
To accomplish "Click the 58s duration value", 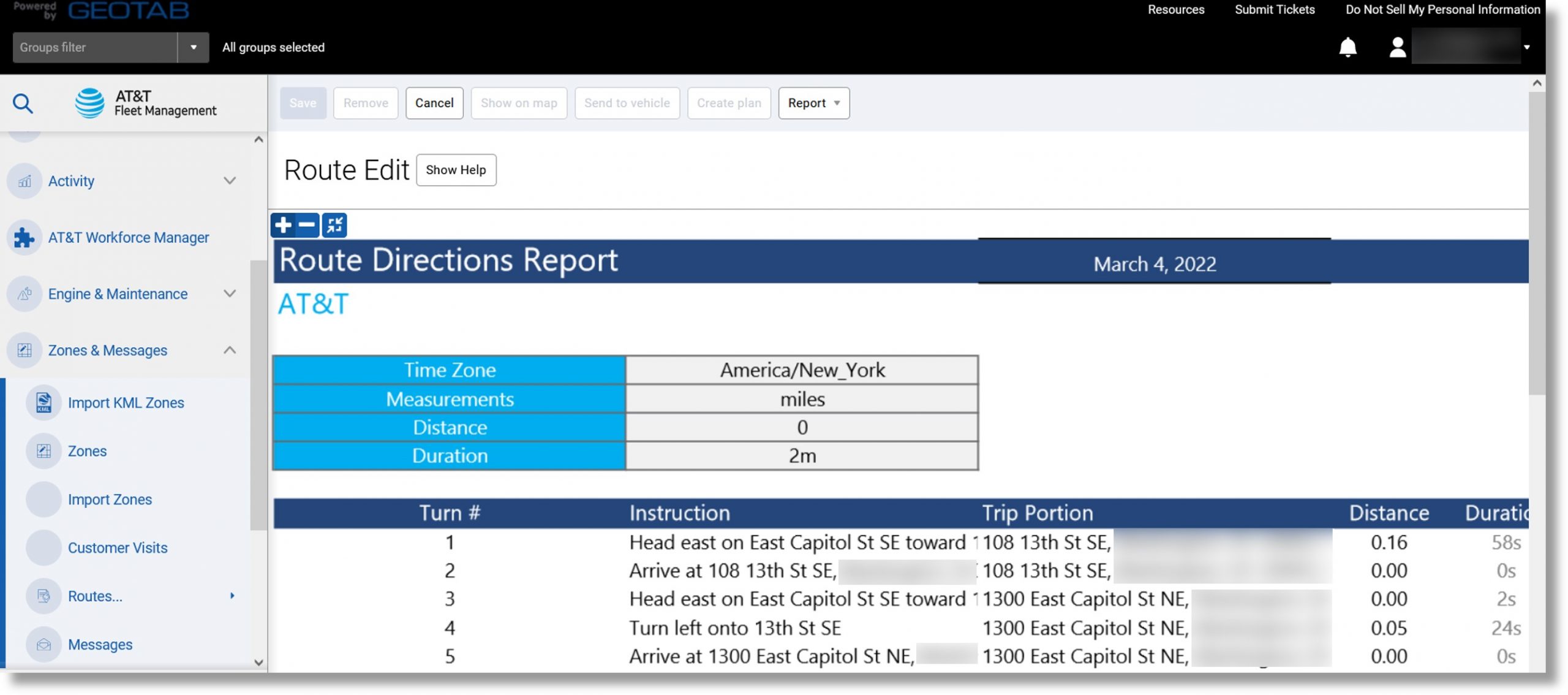I will tap(1506, 542).
